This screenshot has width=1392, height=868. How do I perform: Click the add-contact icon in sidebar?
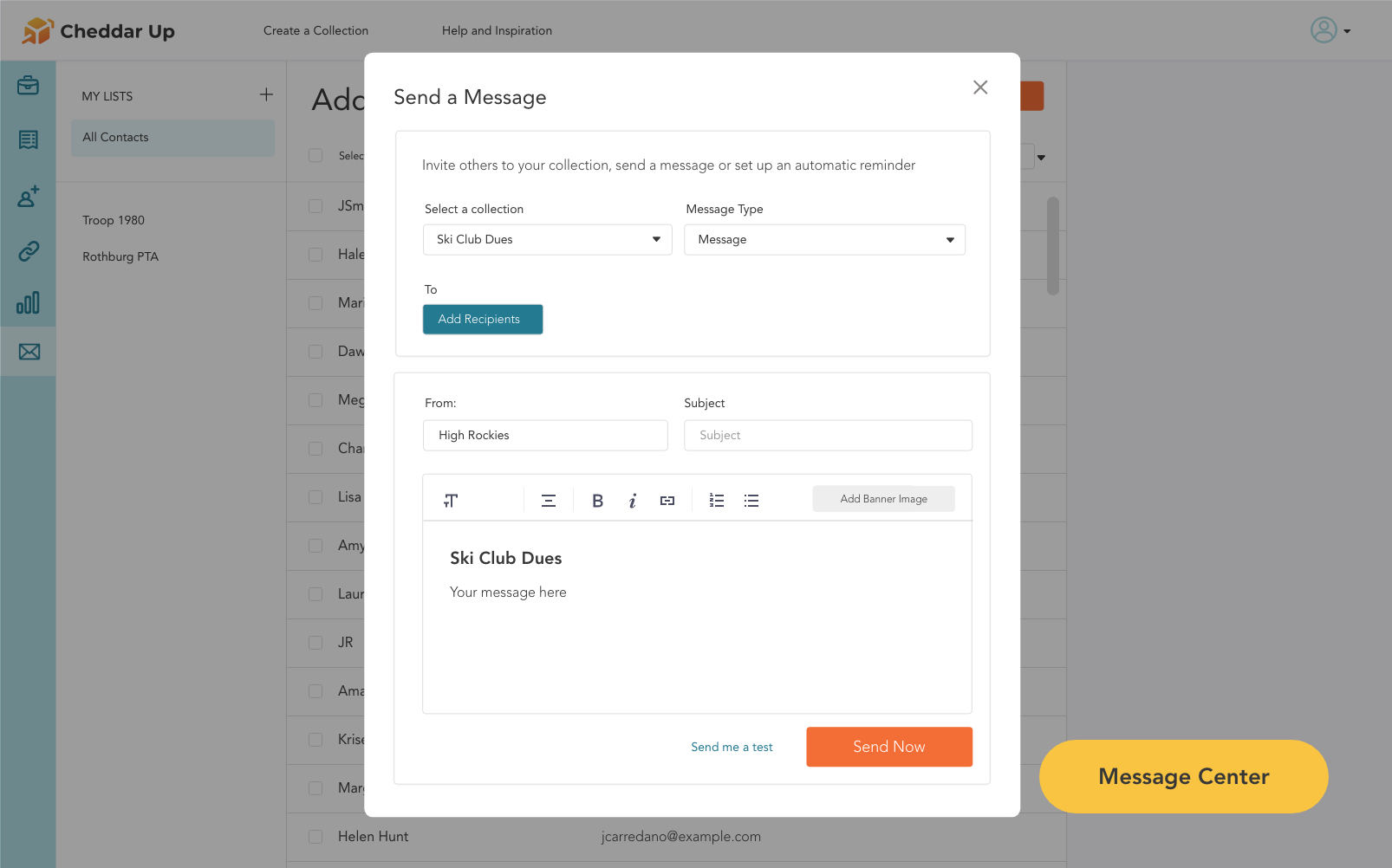(x=28, y=198)
